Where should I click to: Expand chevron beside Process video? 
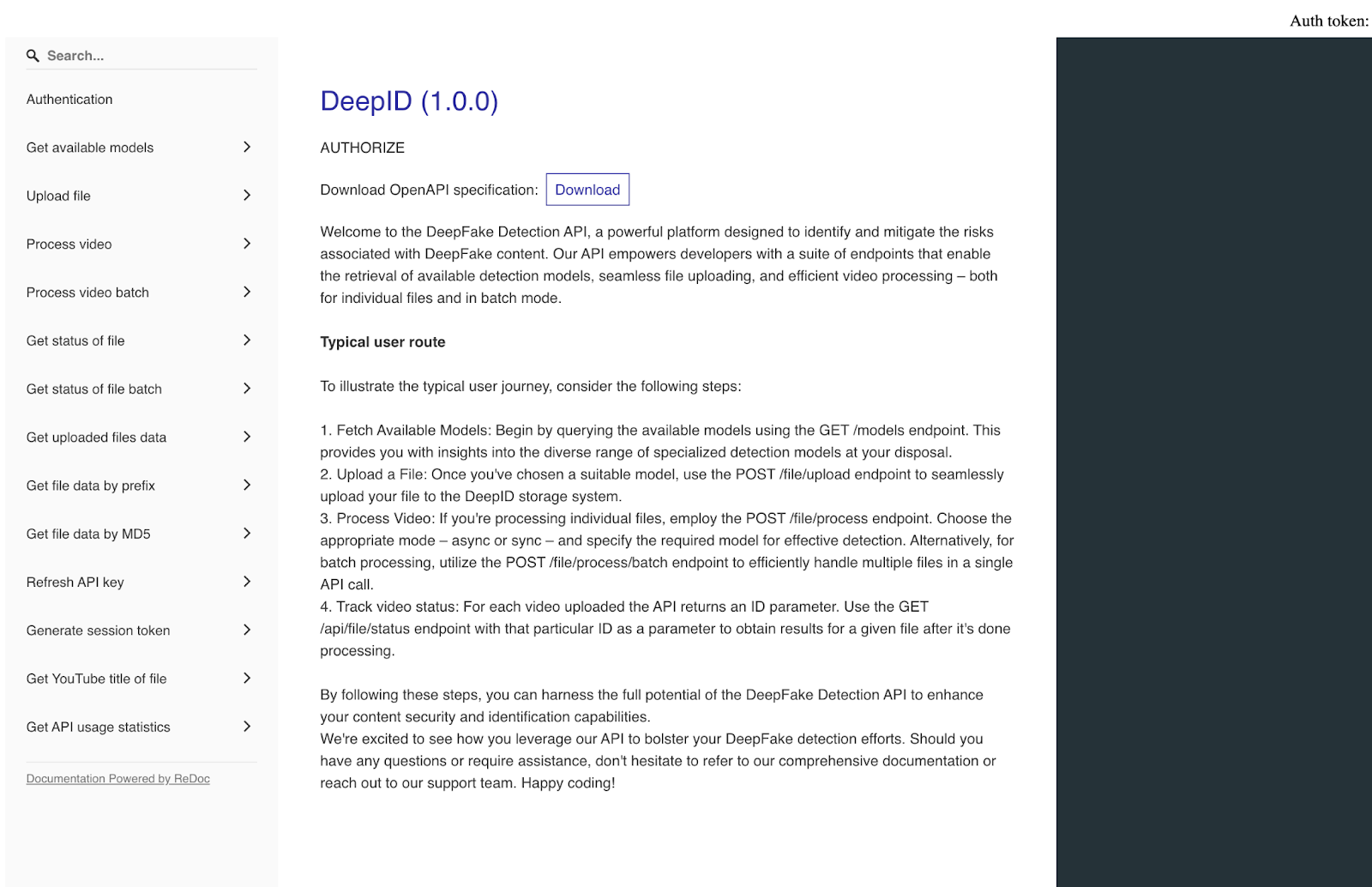point(247,244)
